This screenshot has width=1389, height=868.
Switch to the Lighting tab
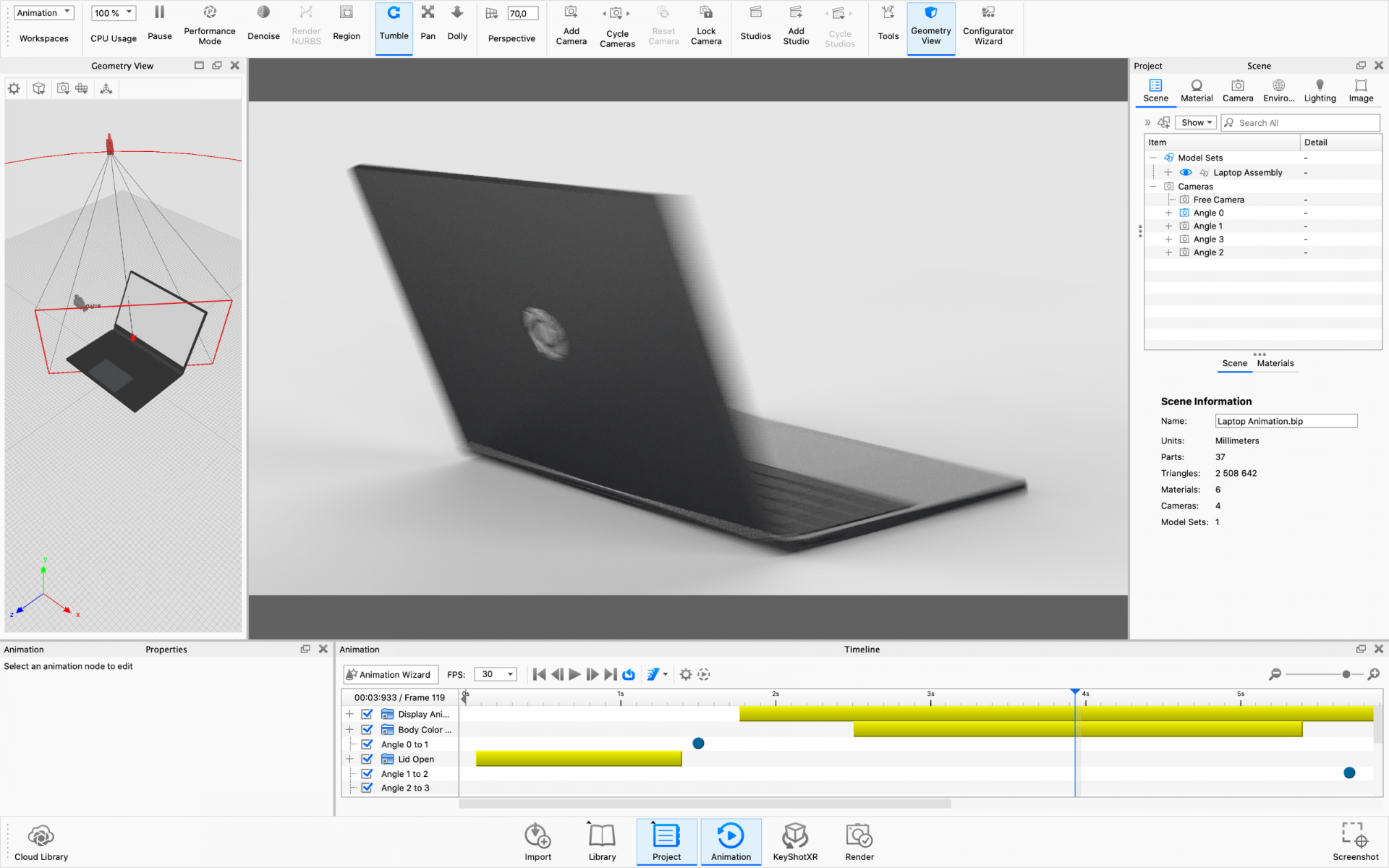click(x=1320, y=90)
